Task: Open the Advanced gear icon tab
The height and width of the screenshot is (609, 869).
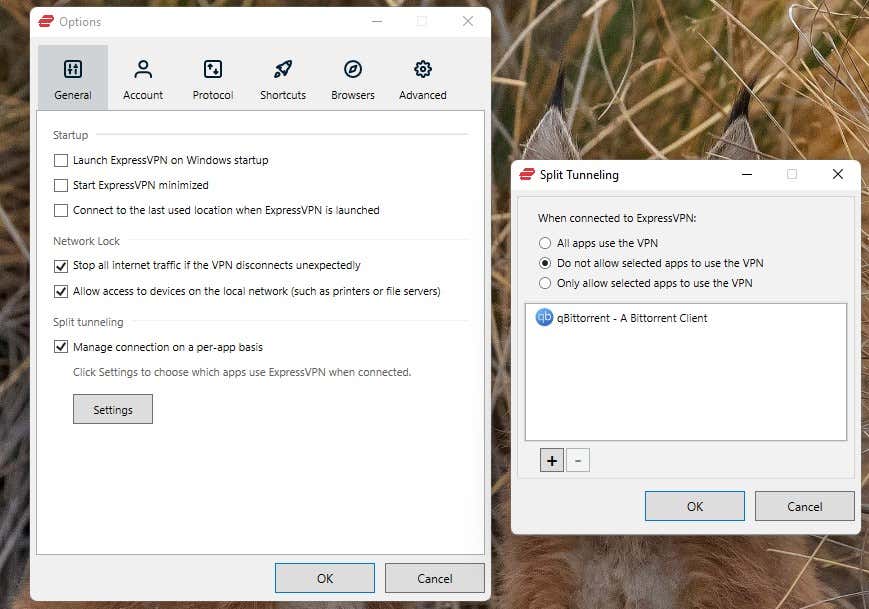Action: coord(422,69)
